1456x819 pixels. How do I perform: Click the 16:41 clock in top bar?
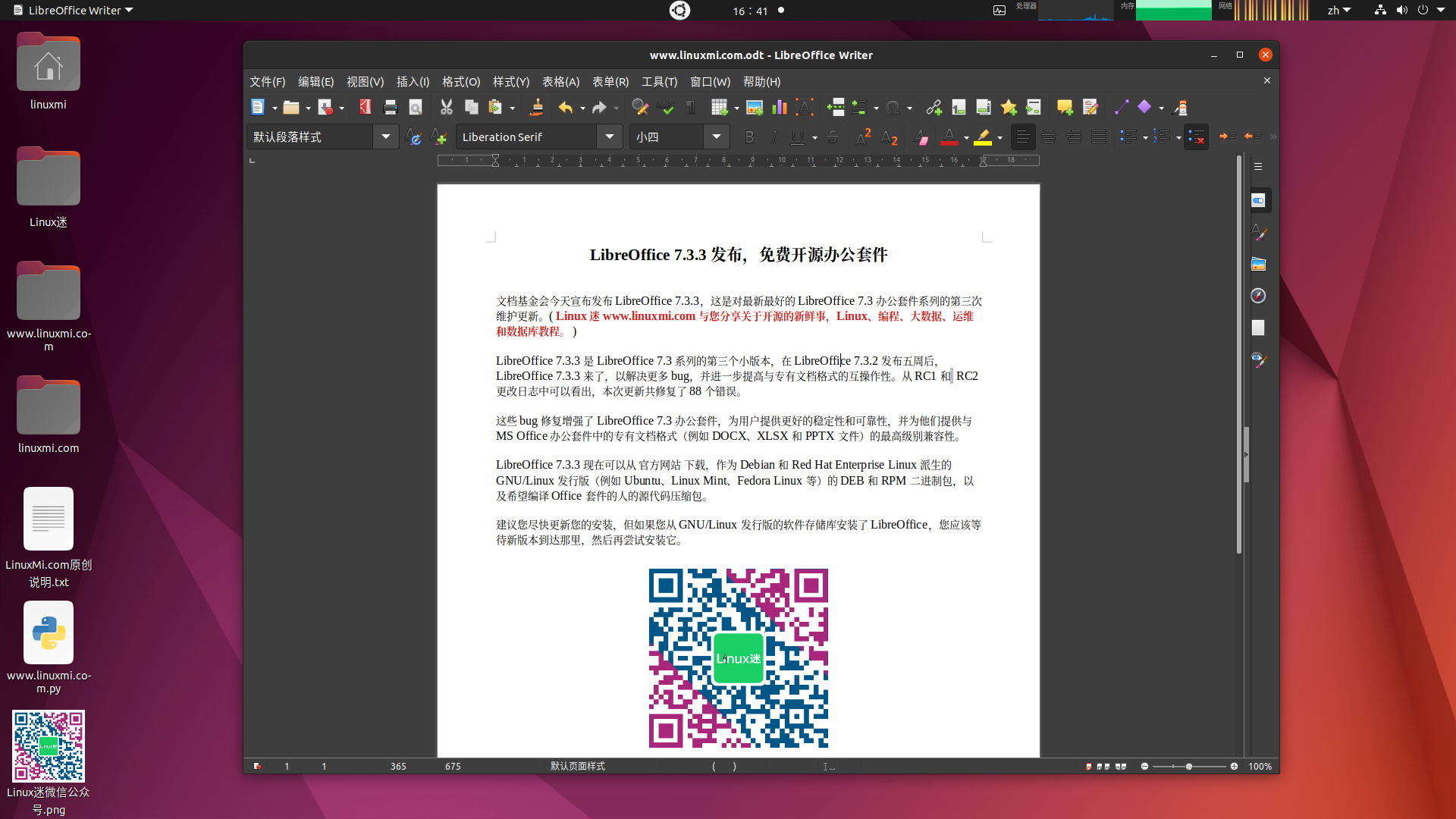[x=750, y=11]
